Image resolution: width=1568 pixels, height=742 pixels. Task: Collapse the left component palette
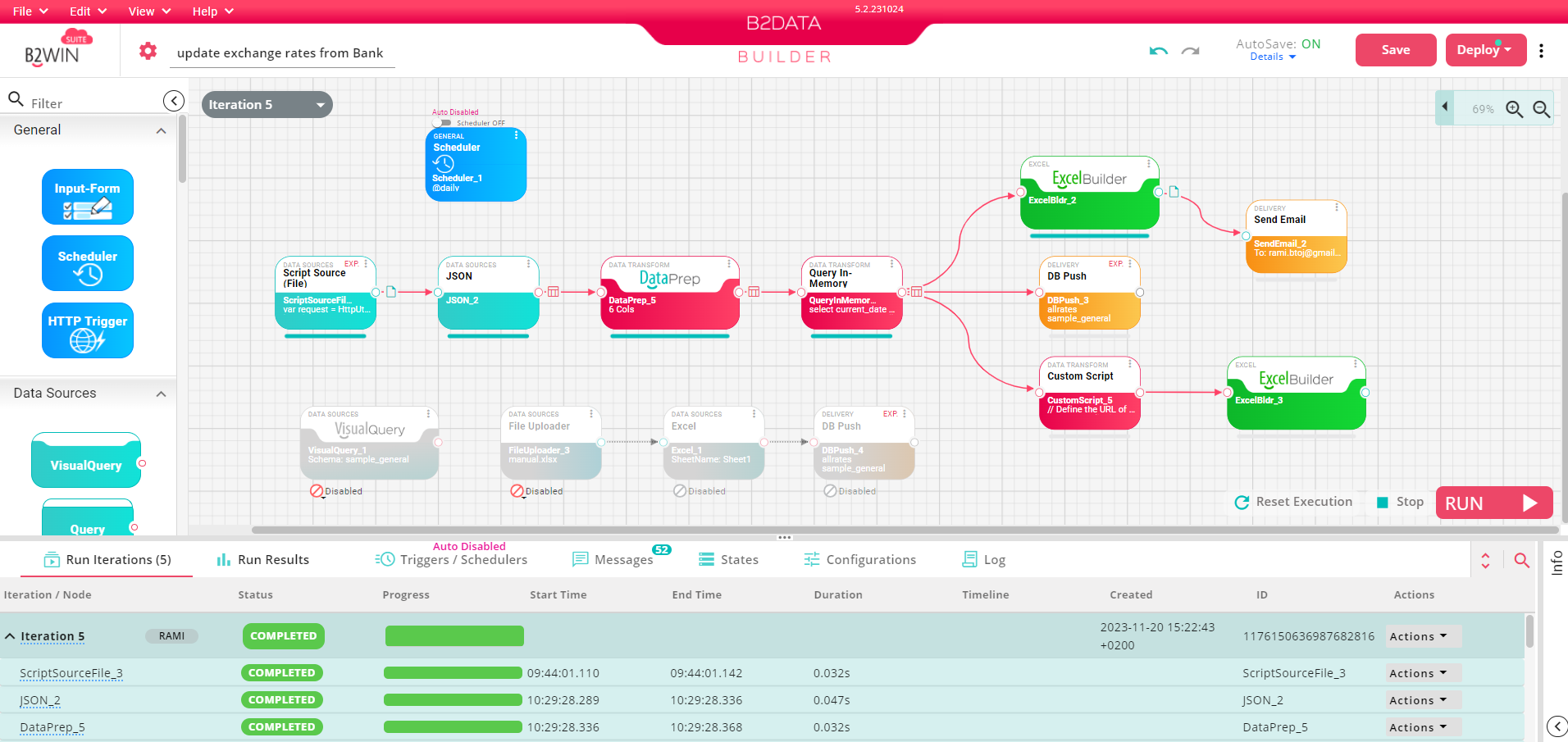pos(174,101)
